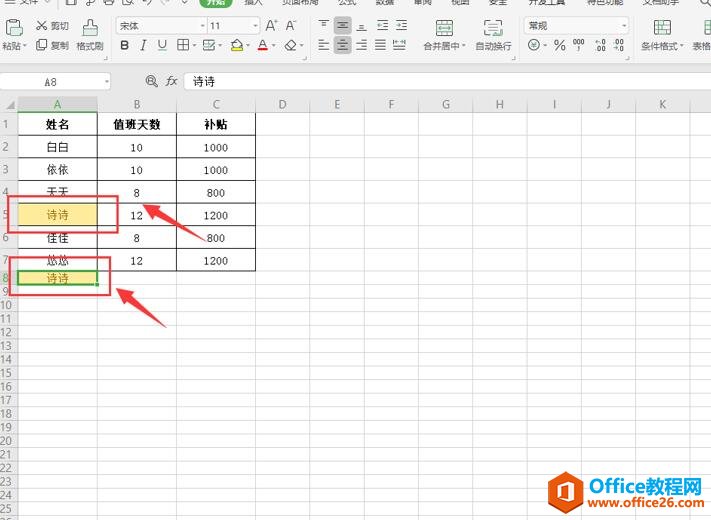
Task: Toggle bold formatting
Action: click(x=124, y=45)
